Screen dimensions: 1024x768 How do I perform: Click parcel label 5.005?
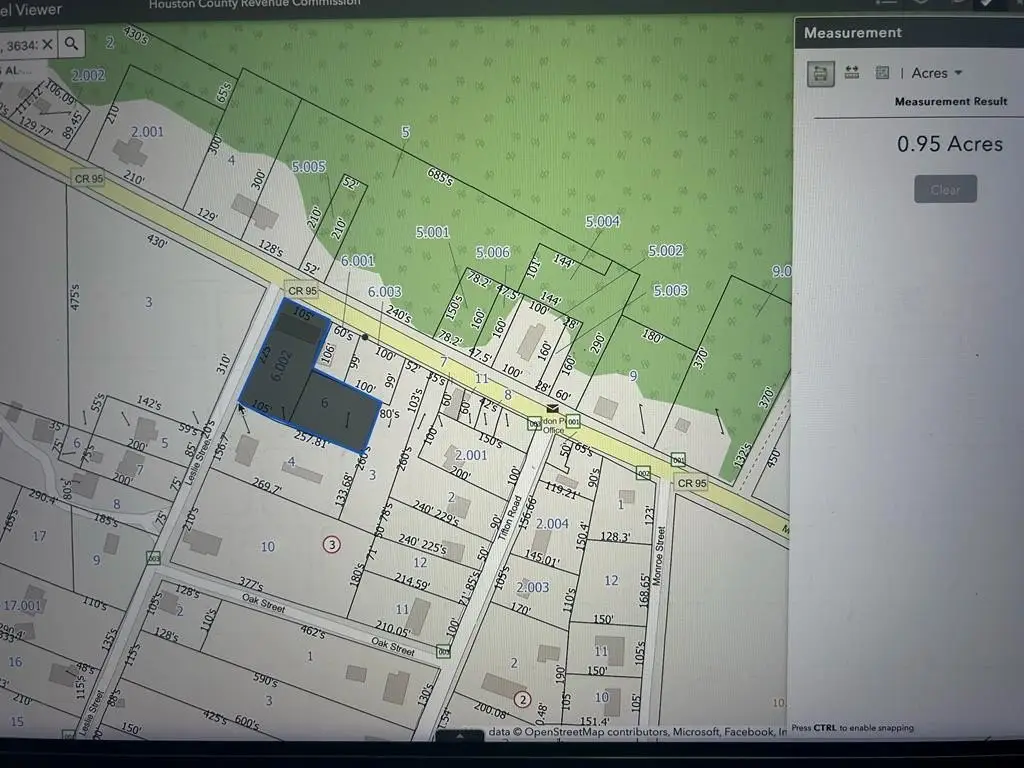309,167
